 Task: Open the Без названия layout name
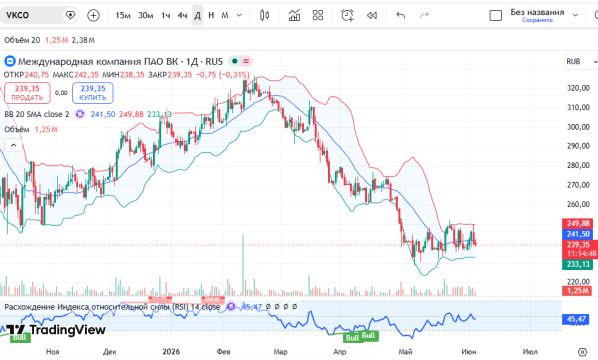click(x=537, y=12)
